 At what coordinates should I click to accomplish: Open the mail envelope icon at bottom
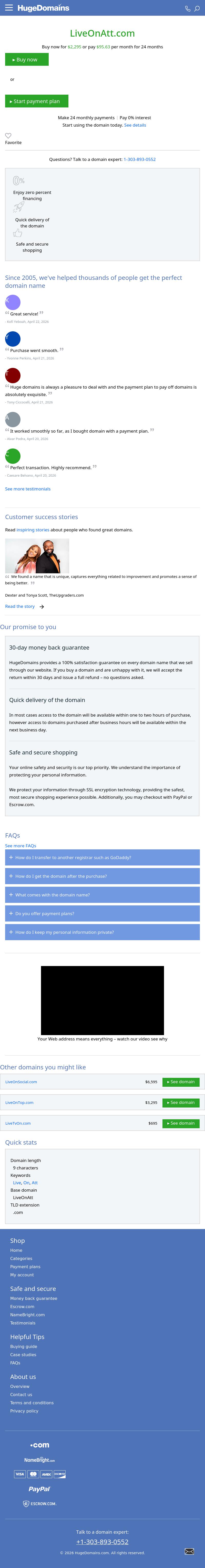[x=189, y=1551]
